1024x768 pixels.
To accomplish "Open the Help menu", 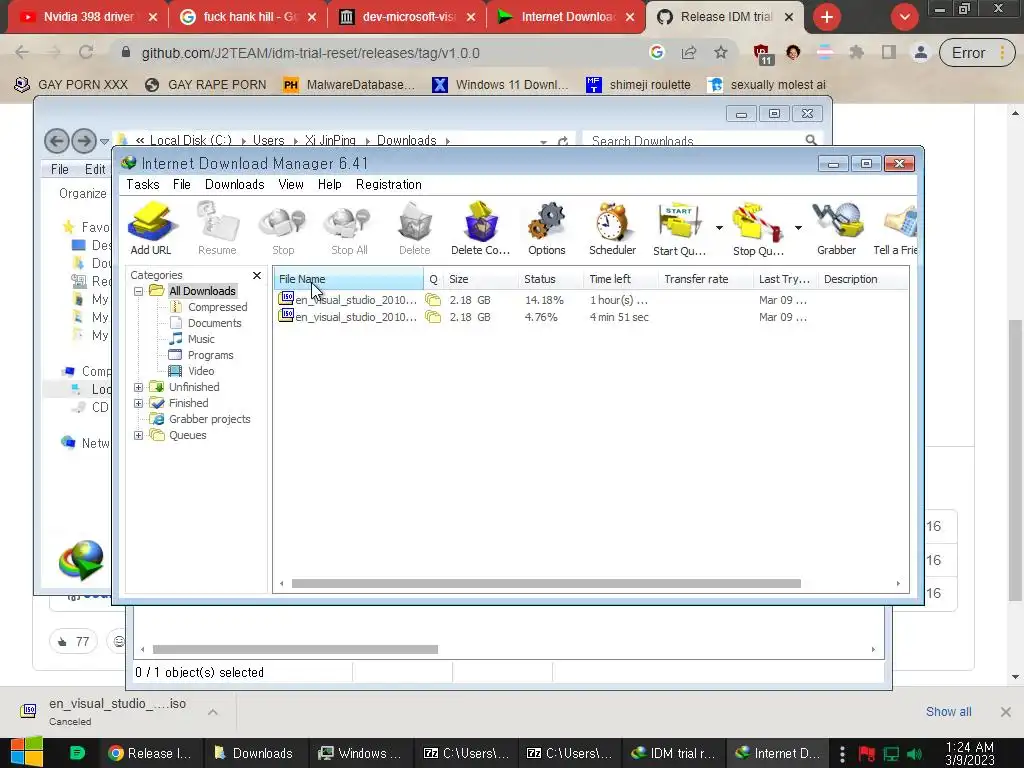I will point(330,185).
